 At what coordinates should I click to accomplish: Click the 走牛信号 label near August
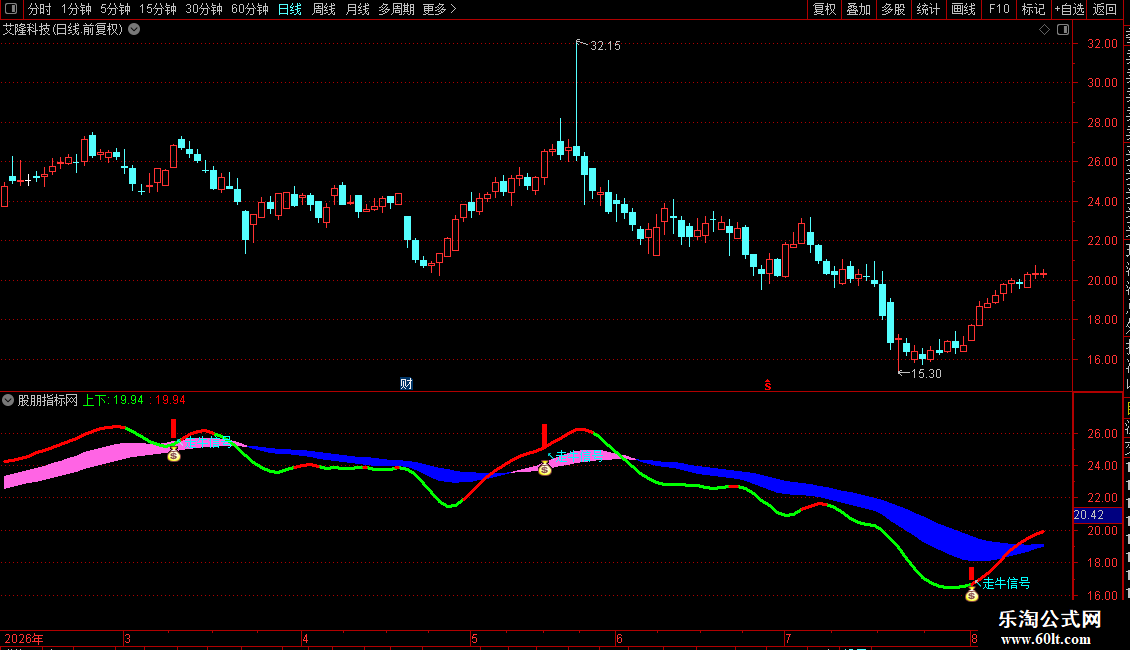point(1006,583)
